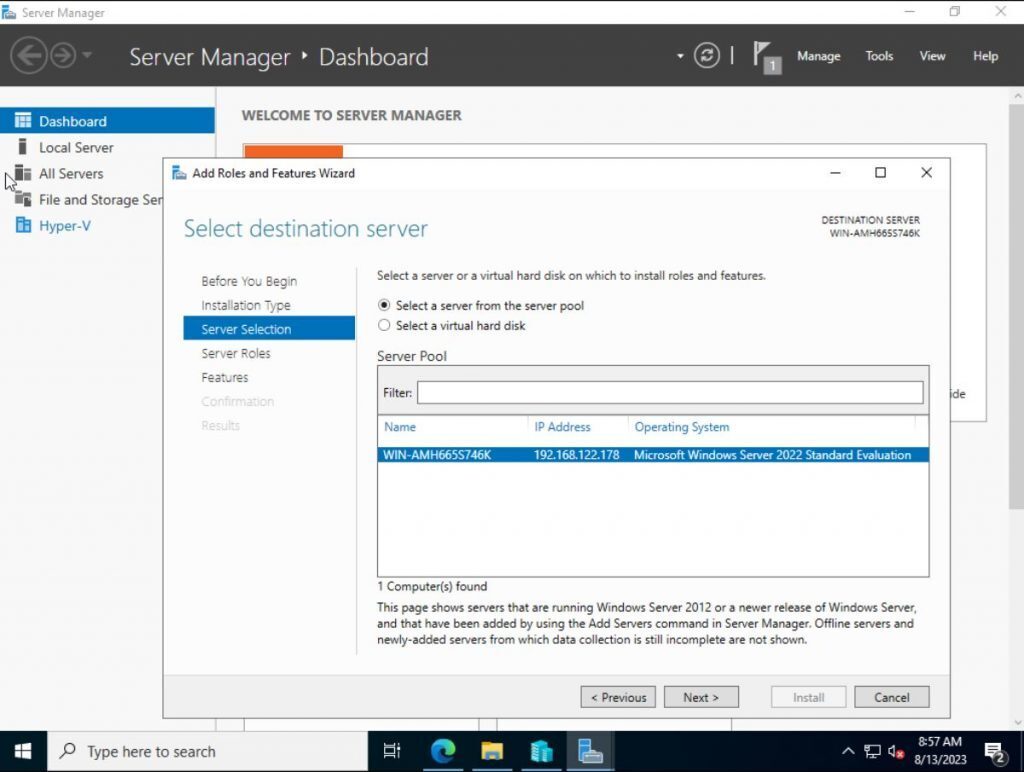Open Microsoft Edge from the taskbar

tap(441, 750)
